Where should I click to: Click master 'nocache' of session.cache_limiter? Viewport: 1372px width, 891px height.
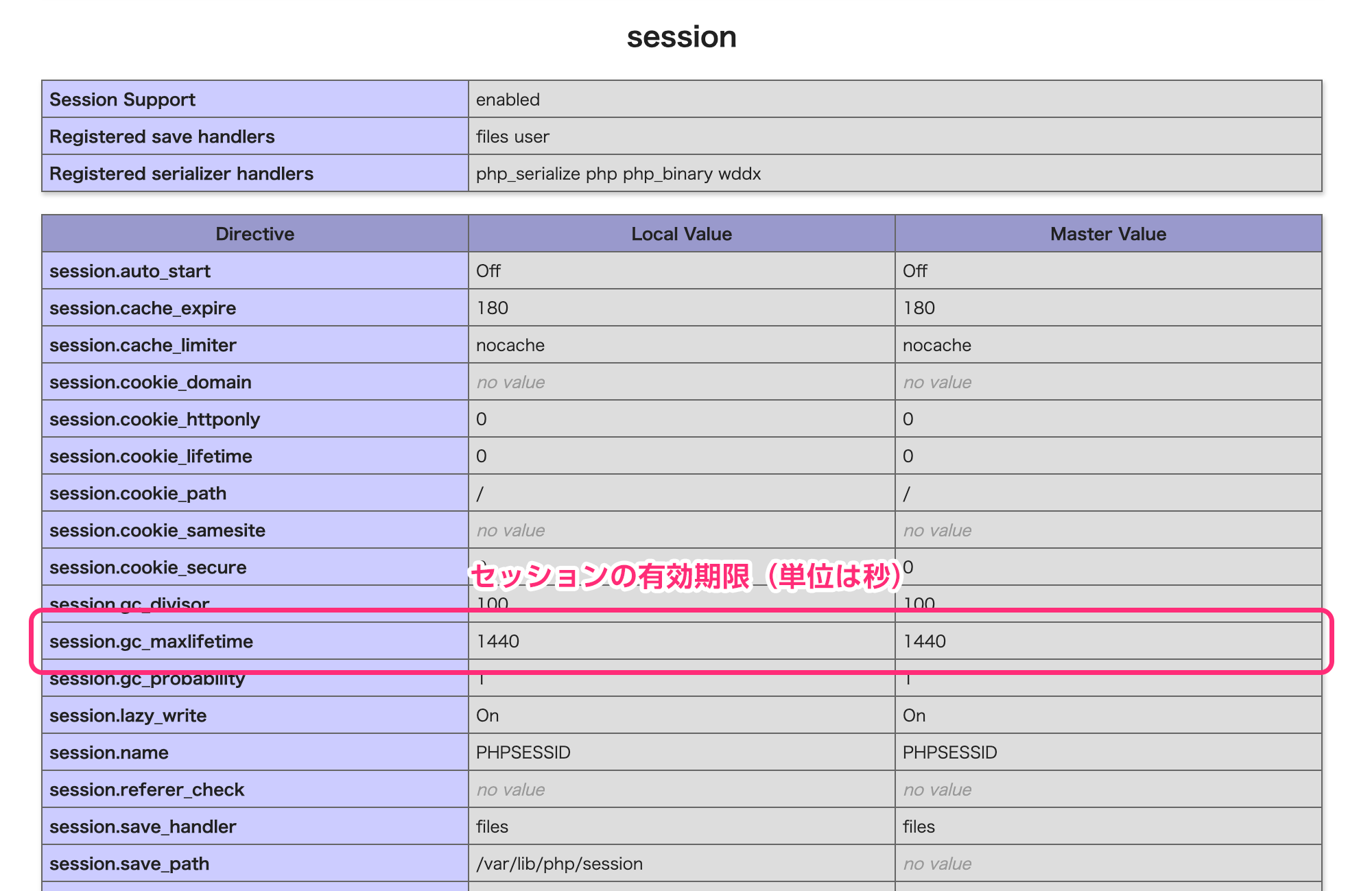click(x=937, y=345)
